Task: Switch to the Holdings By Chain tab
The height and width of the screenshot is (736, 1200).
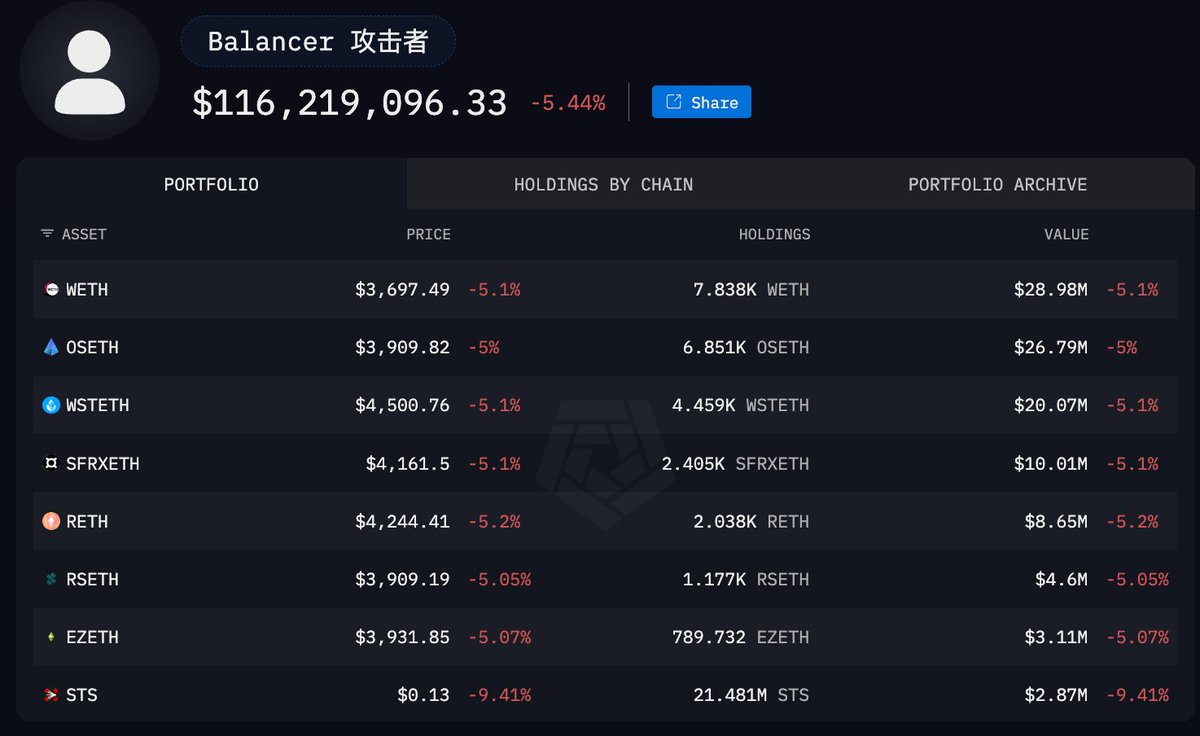Action: pyautogui.click(x=603, y=184)
